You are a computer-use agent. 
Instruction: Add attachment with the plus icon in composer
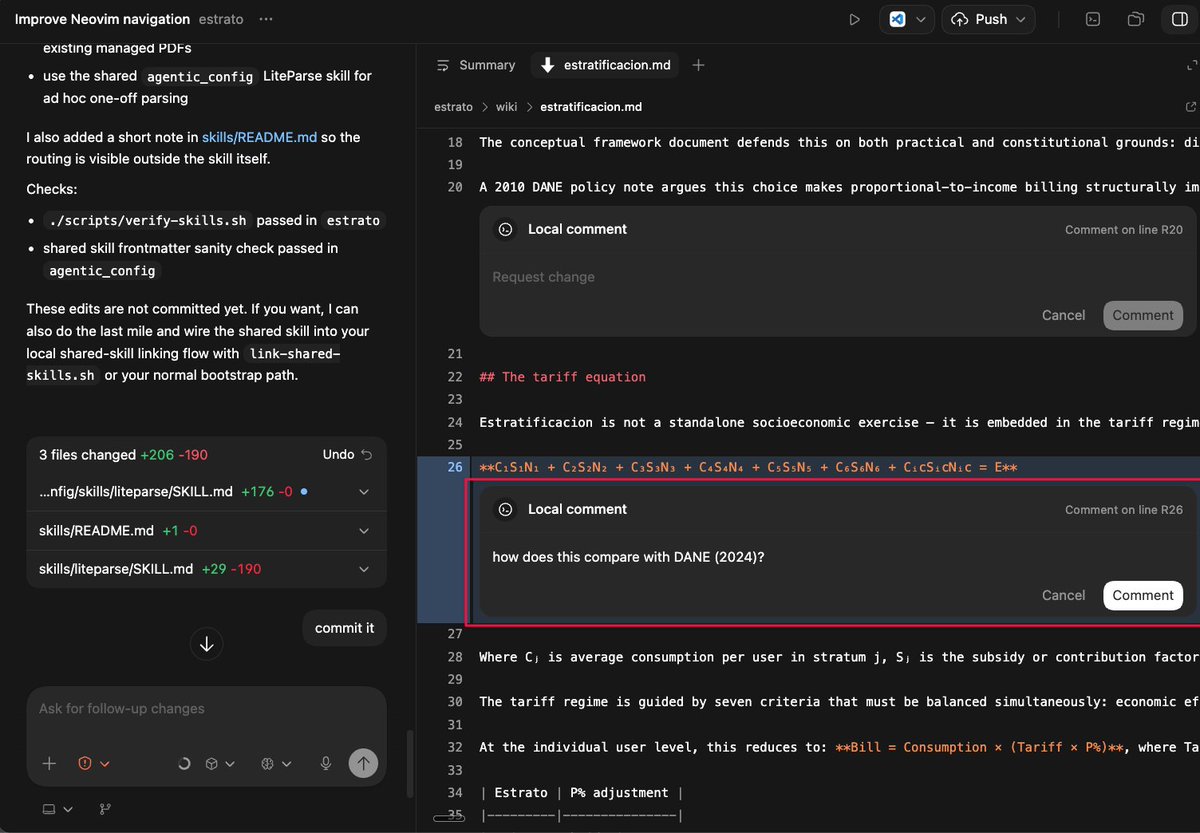point(49,763)
